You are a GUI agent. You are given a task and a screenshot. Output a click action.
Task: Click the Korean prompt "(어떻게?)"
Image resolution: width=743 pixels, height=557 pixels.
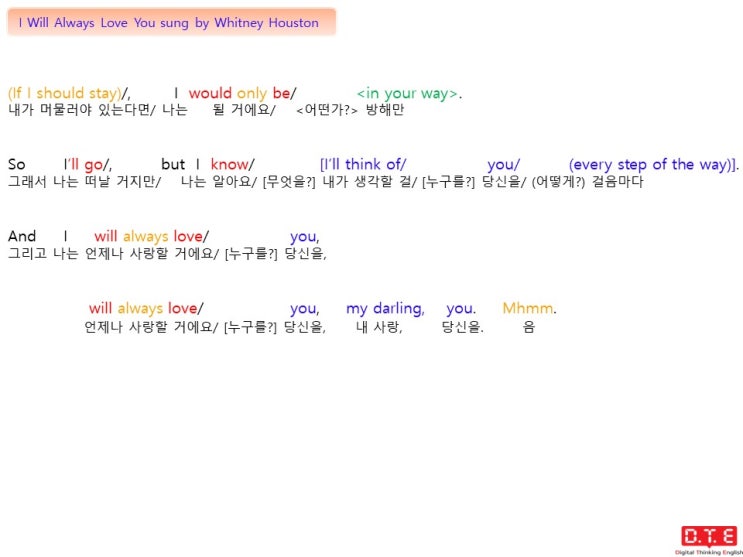click(559, 182)
